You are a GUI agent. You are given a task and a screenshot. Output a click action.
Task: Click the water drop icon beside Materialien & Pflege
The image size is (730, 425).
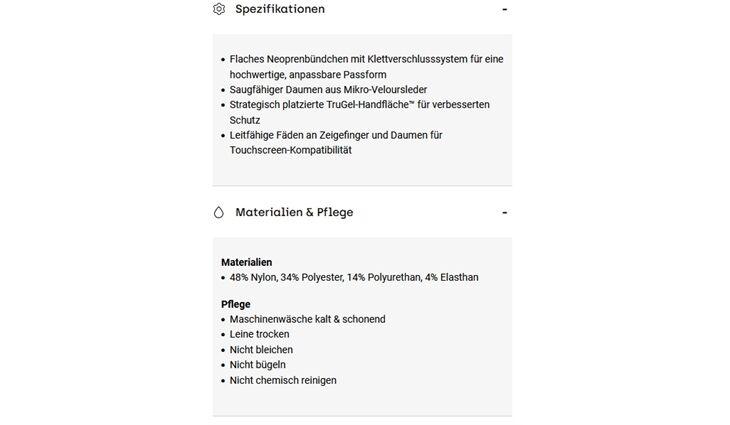point(219,212)
